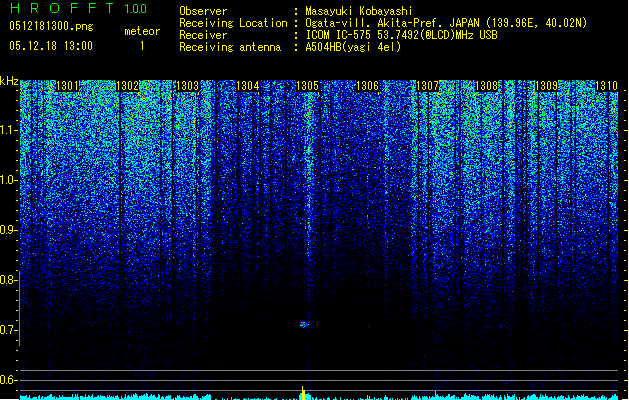Image resolution: width=629 pixels, height=400 pixels.
Task: Click the Ogata-vill. Akita-Pref. JAPAN location text
Action: tap(446, 23)
